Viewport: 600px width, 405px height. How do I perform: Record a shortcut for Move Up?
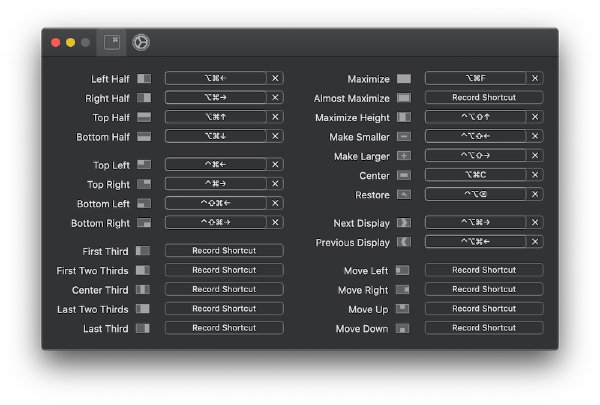[x=484, y=309]
